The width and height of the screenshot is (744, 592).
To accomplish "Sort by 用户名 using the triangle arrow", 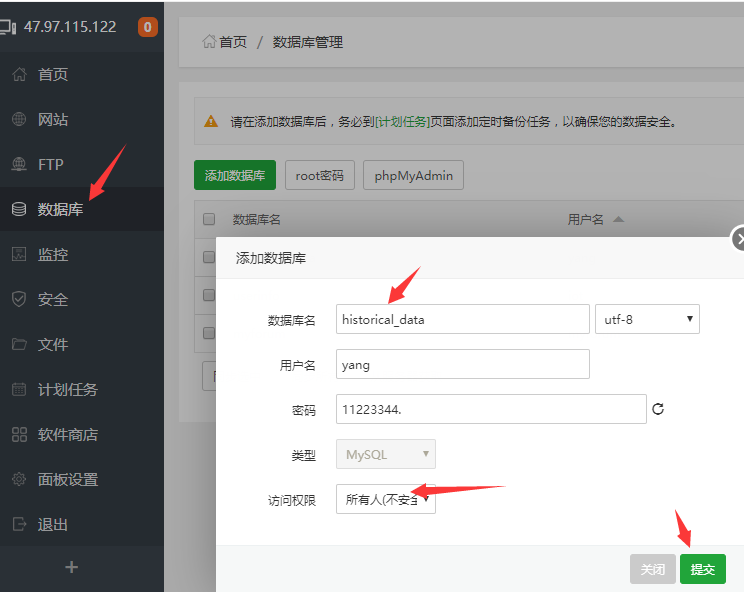I will (618, 219).
